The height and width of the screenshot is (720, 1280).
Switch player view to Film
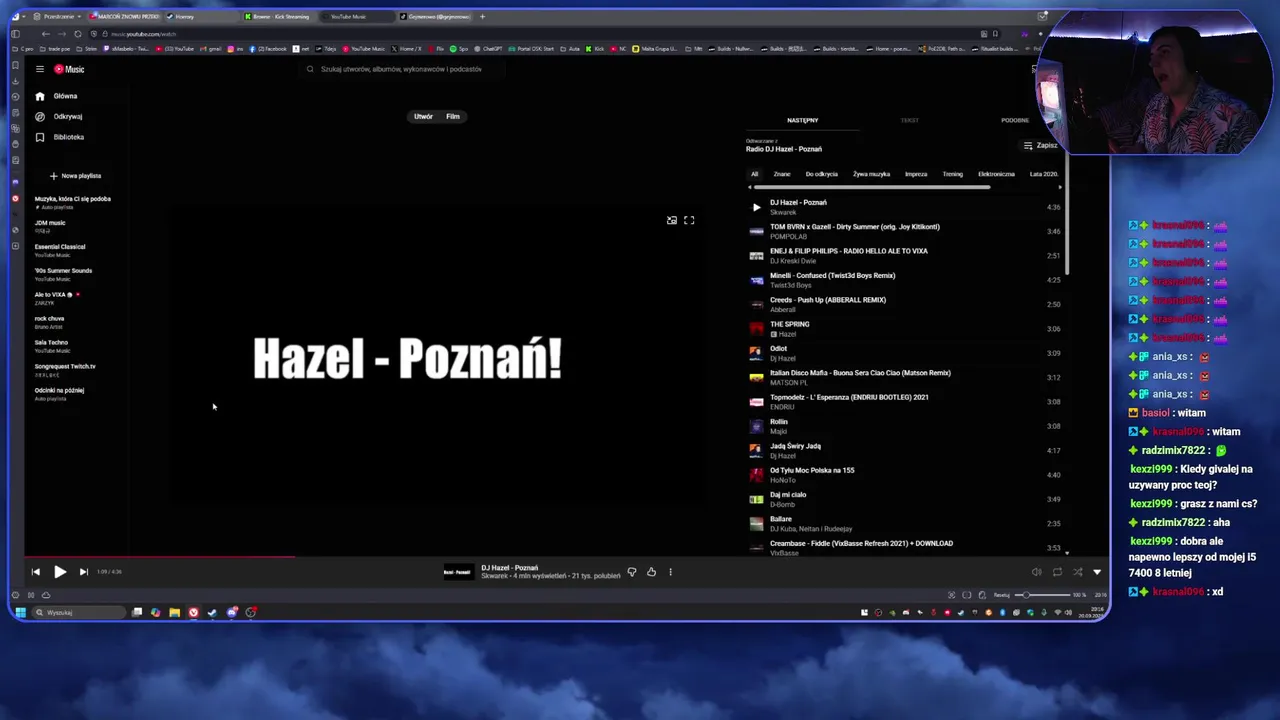(453, 117)
